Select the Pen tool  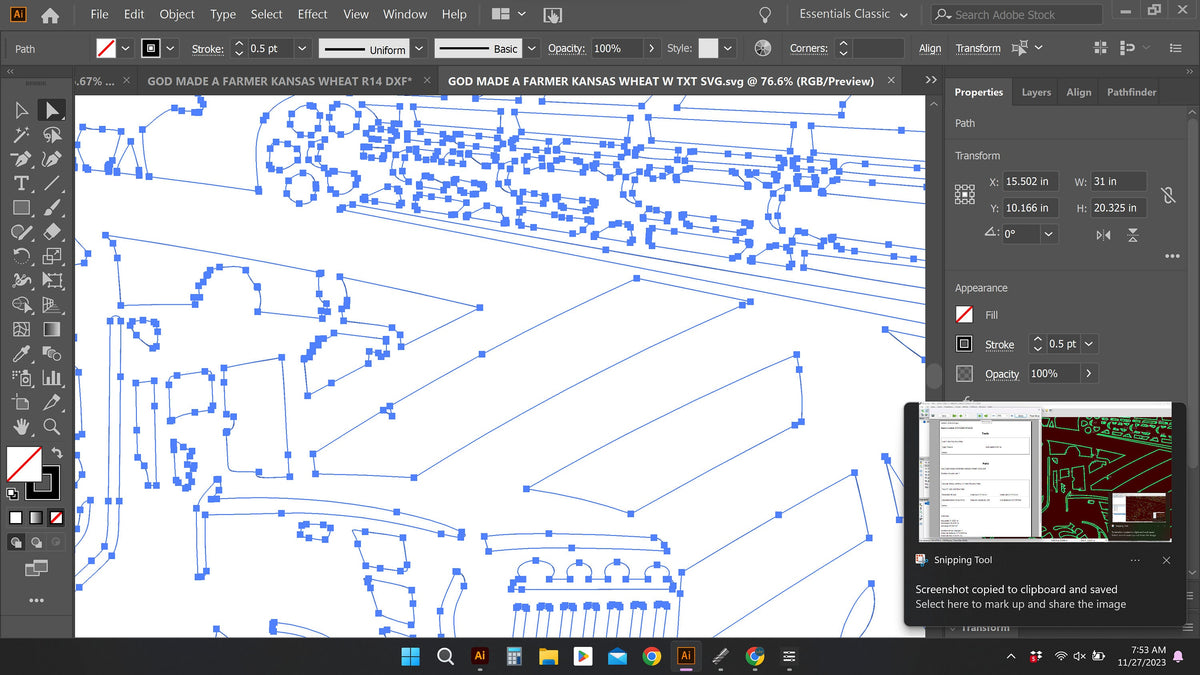[21, 159]
